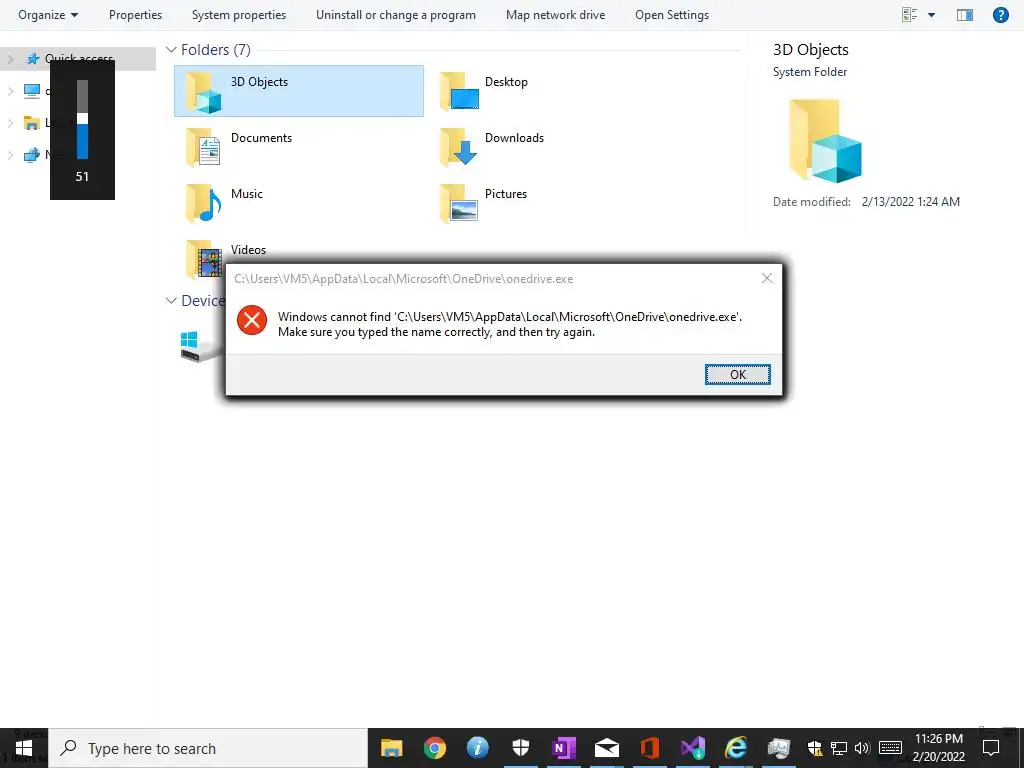Click the red error icon in dialog
1024x768 pixels.
[x=251, y=320]
